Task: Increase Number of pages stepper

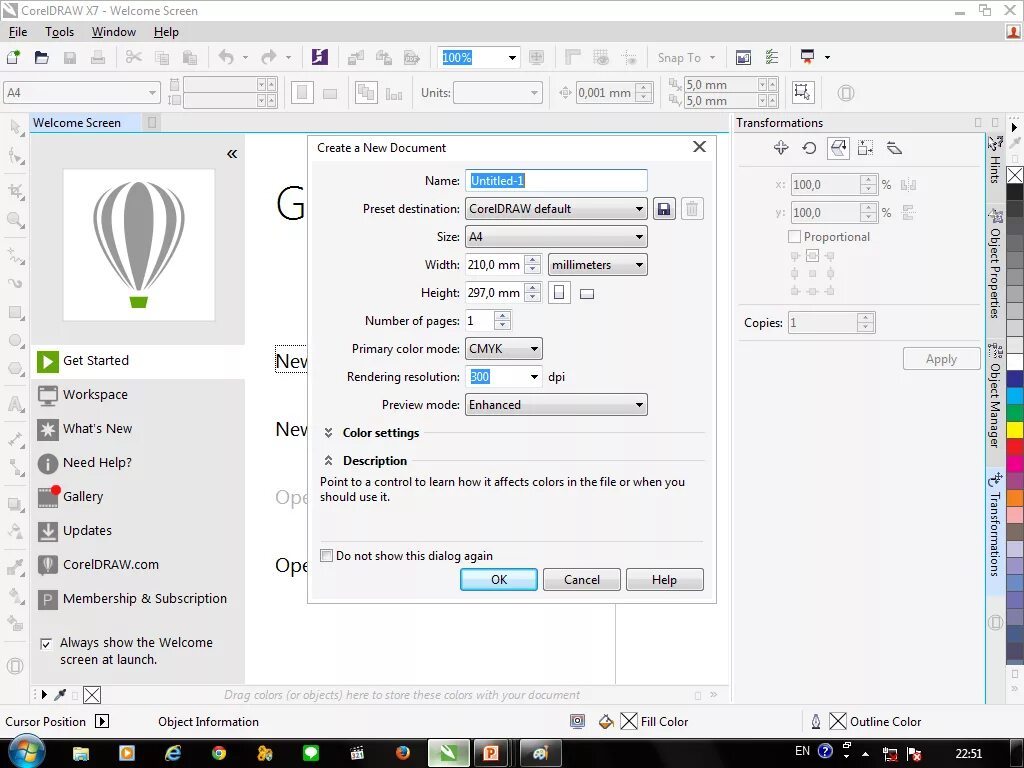Action: point(502,316)
